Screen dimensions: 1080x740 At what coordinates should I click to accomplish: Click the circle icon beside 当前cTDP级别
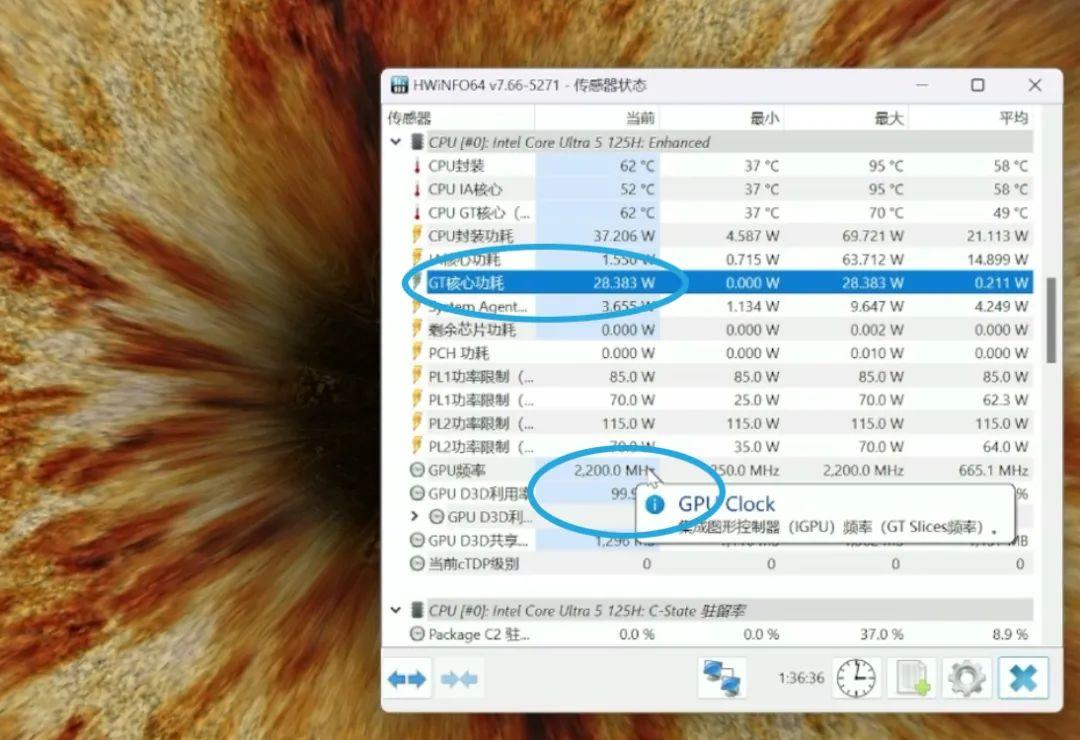tap(417, 564)
